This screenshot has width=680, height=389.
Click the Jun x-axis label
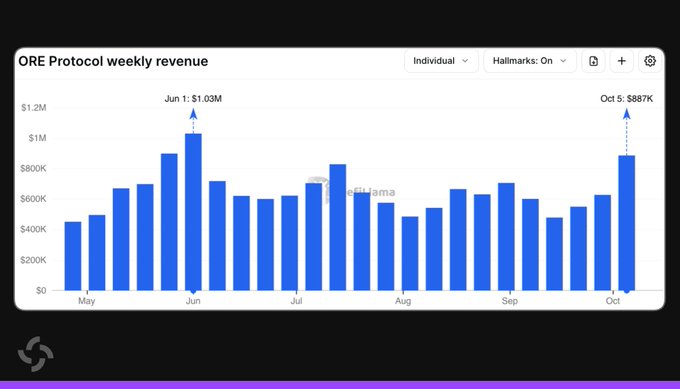(x=193, y=301)
